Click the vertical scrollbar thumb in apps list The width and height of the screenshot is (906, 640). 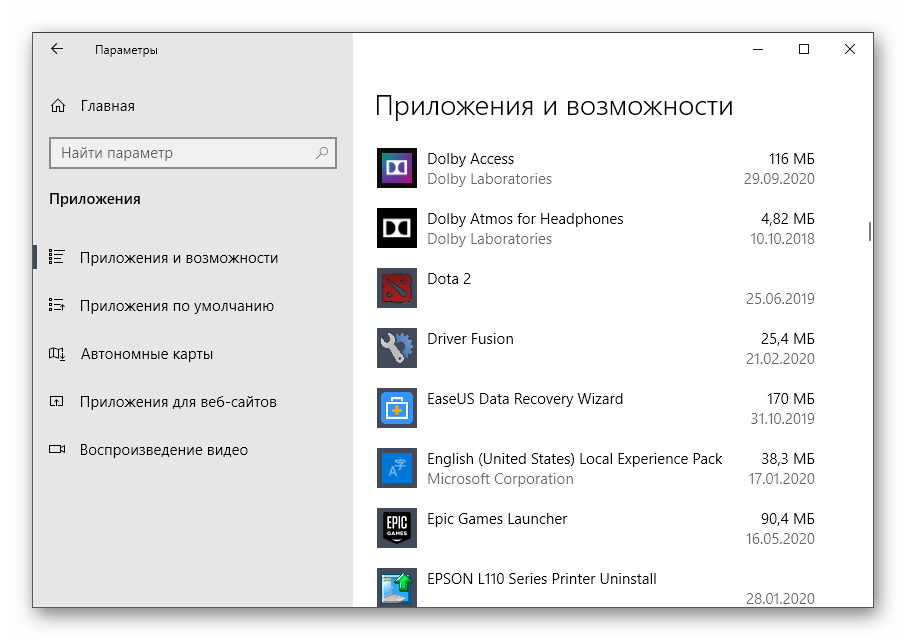(x=869, y=231)
